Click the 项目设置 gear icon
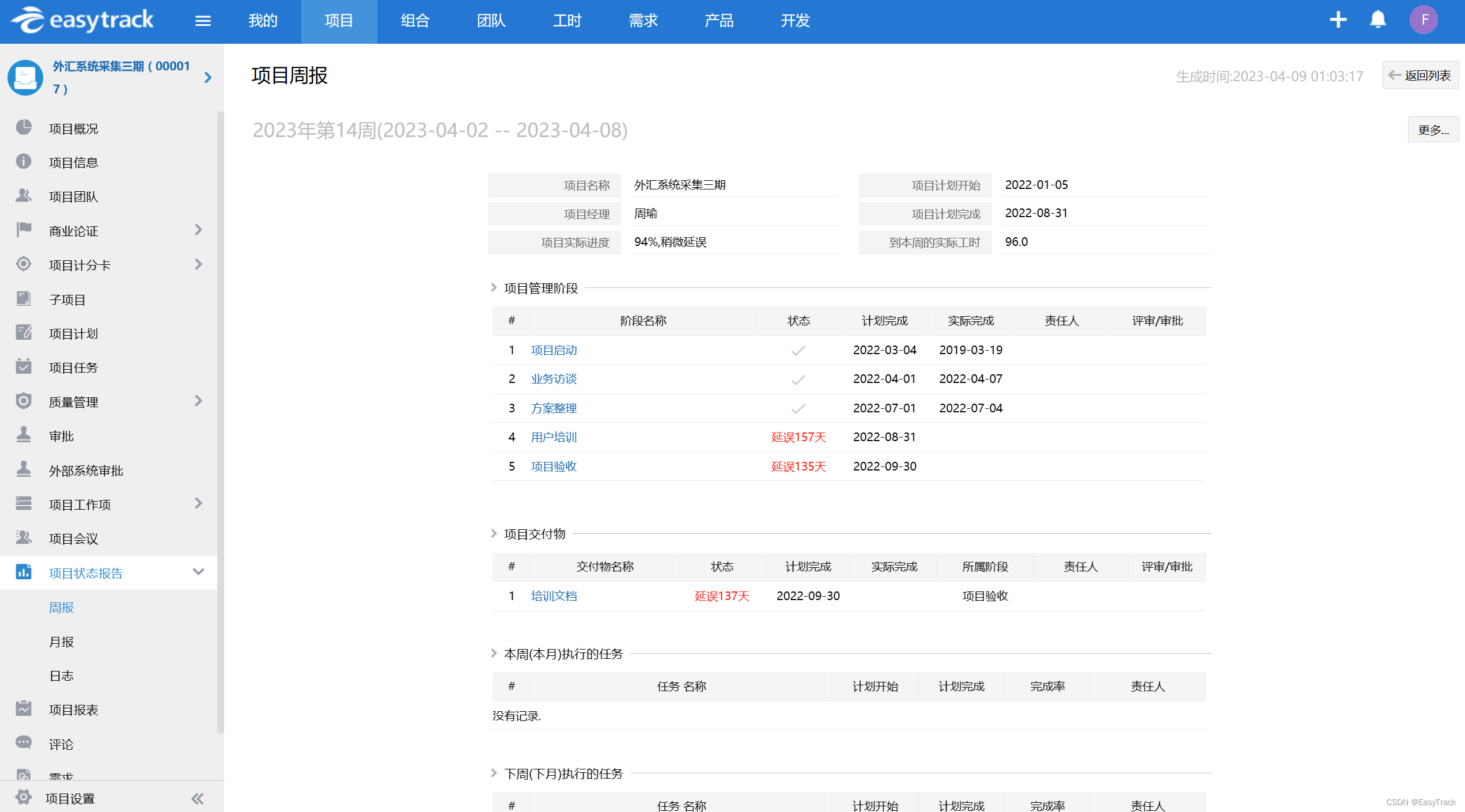The width and height of the screenshot is (1465, 812). tap(24, 798)
